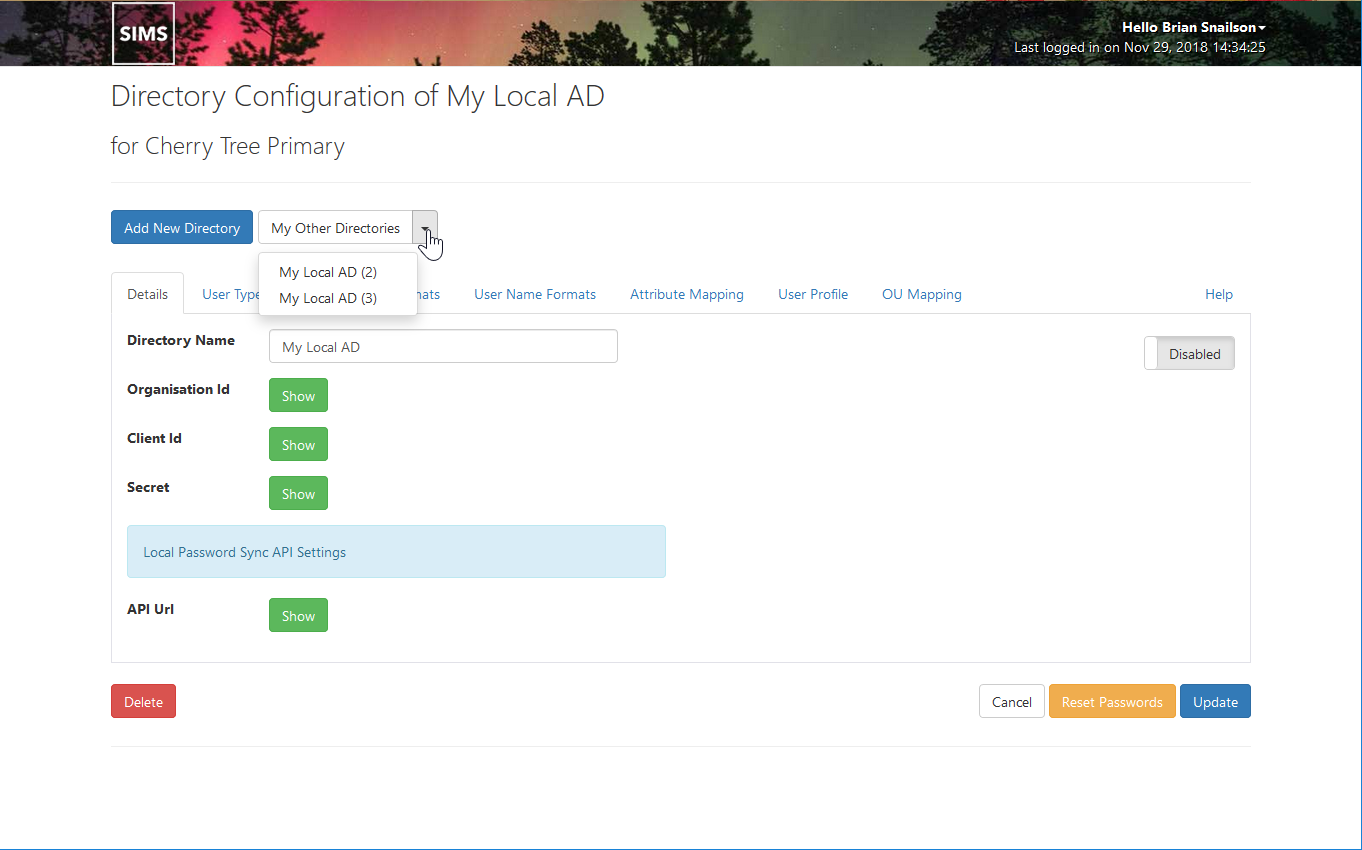Open the User Profile tab

click(813, 294)
